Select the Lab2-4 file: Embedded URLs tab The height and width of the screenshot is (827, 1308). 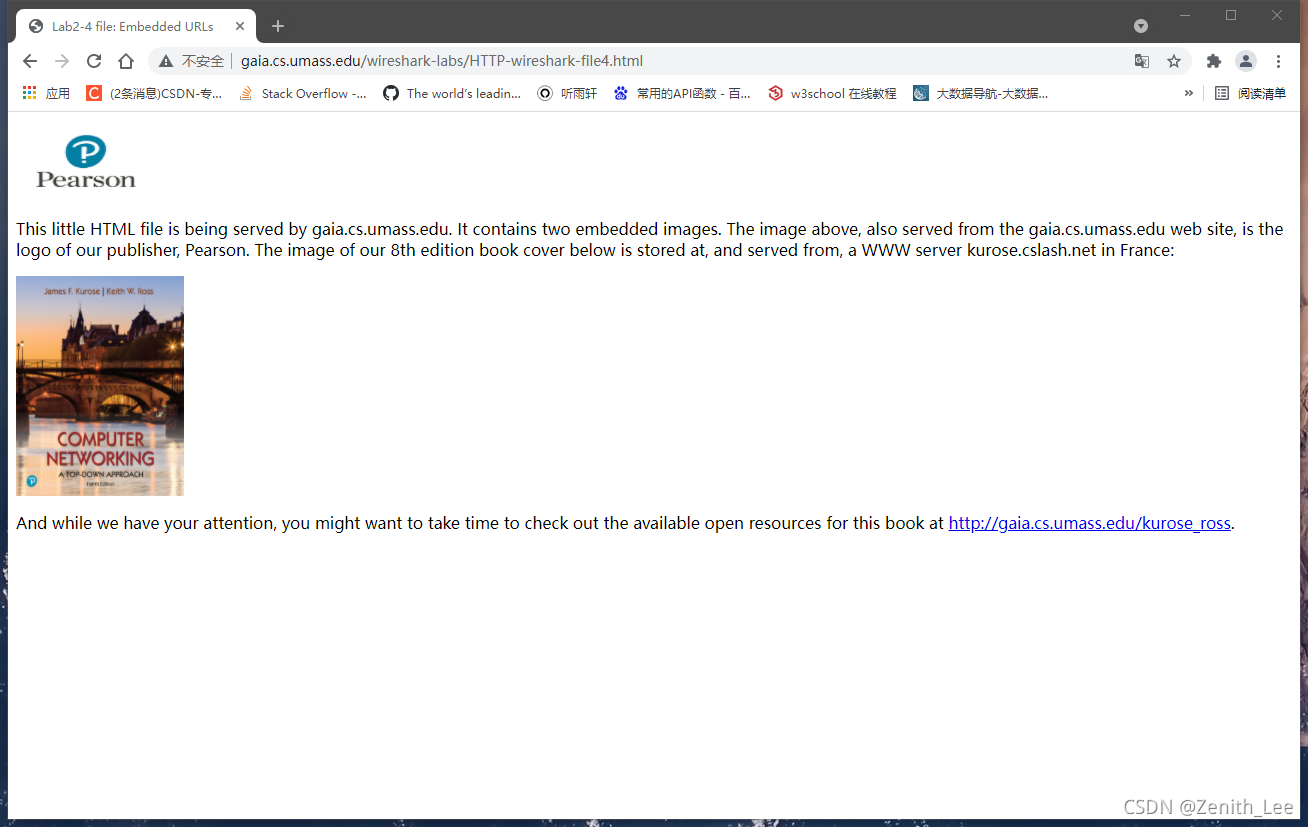click(136, 26)
